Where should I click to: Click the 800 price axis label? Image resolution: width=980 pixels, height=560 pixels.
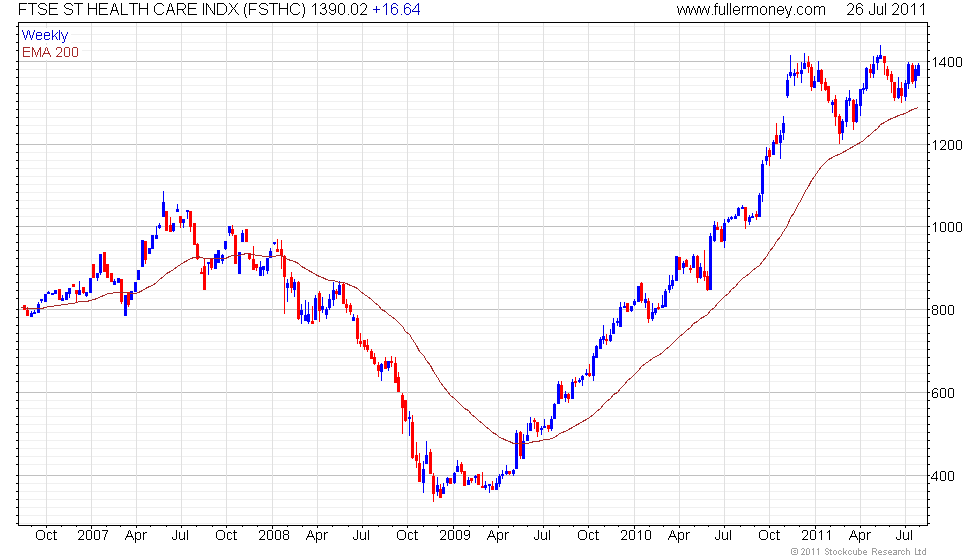point(943,310)
